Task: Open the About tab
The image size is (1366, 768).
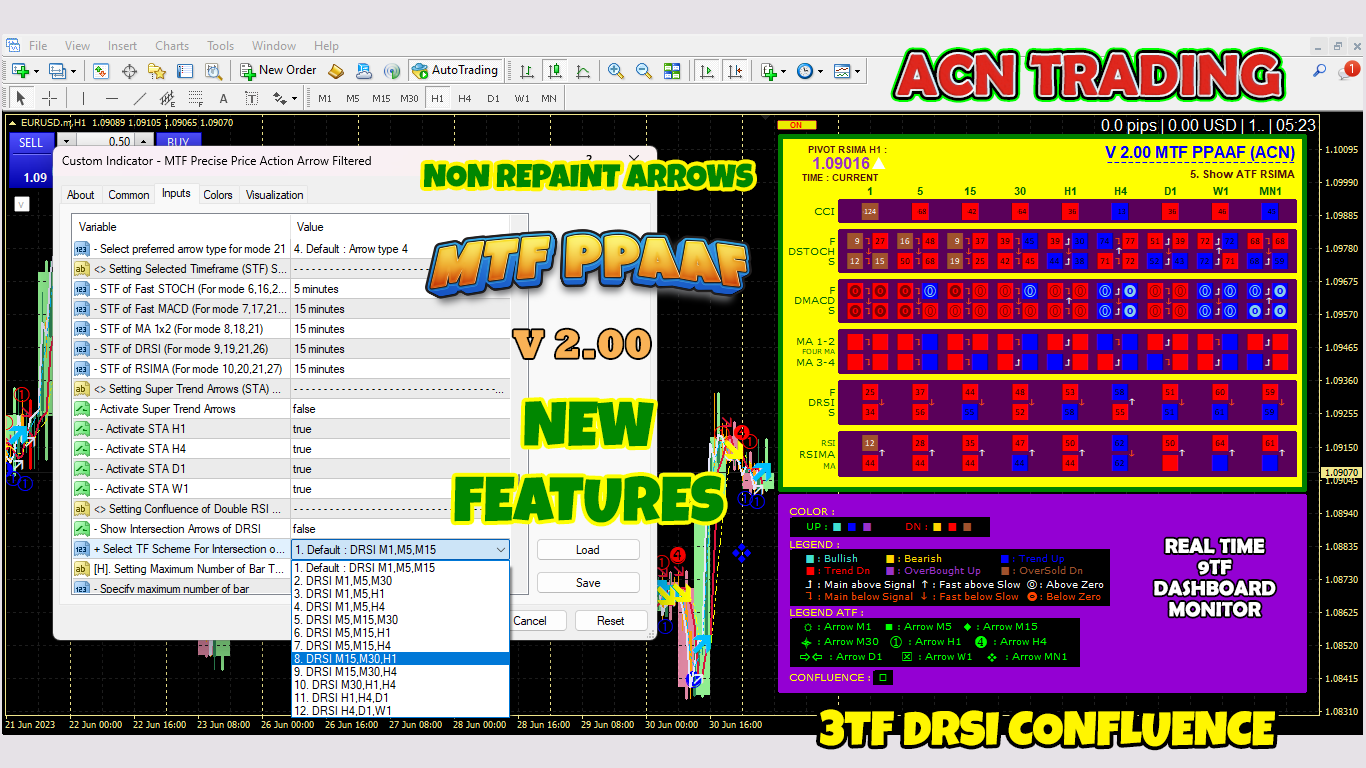Action: pyautogui.click(x=81, y=195)
